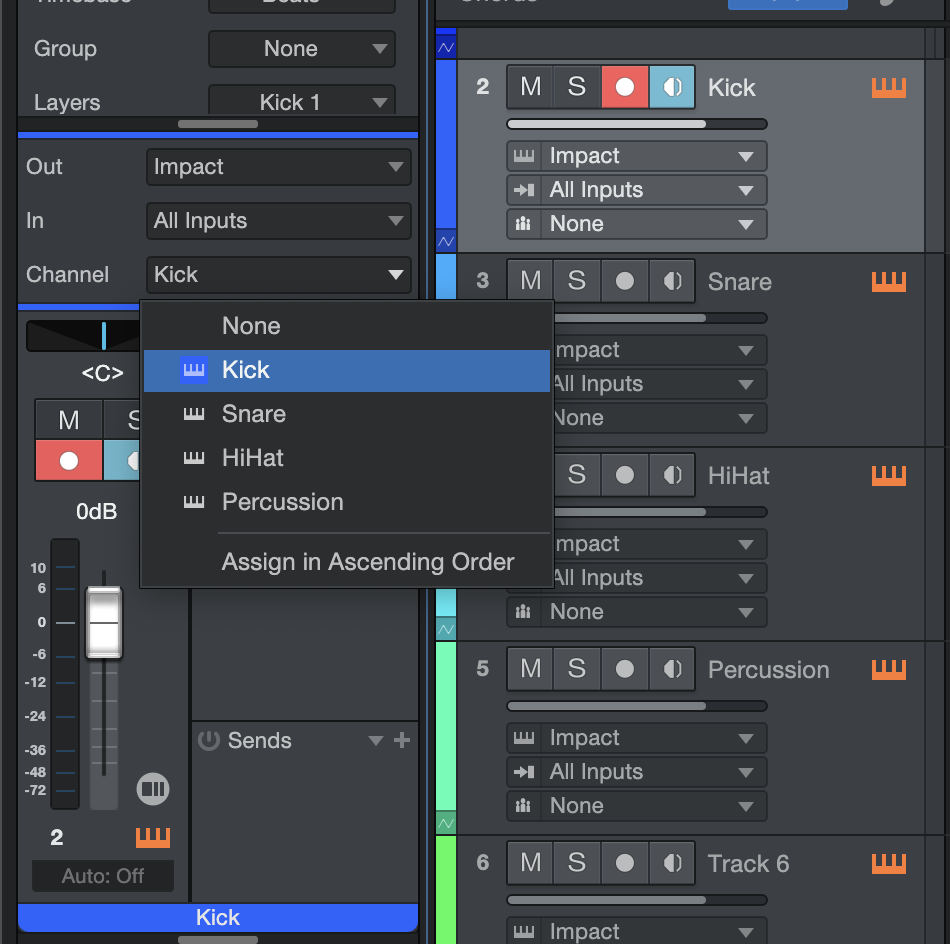Viewport: 950px width, 944px height.
Task: Choose None in the channel menu
Action: click(x=347, y=326)
